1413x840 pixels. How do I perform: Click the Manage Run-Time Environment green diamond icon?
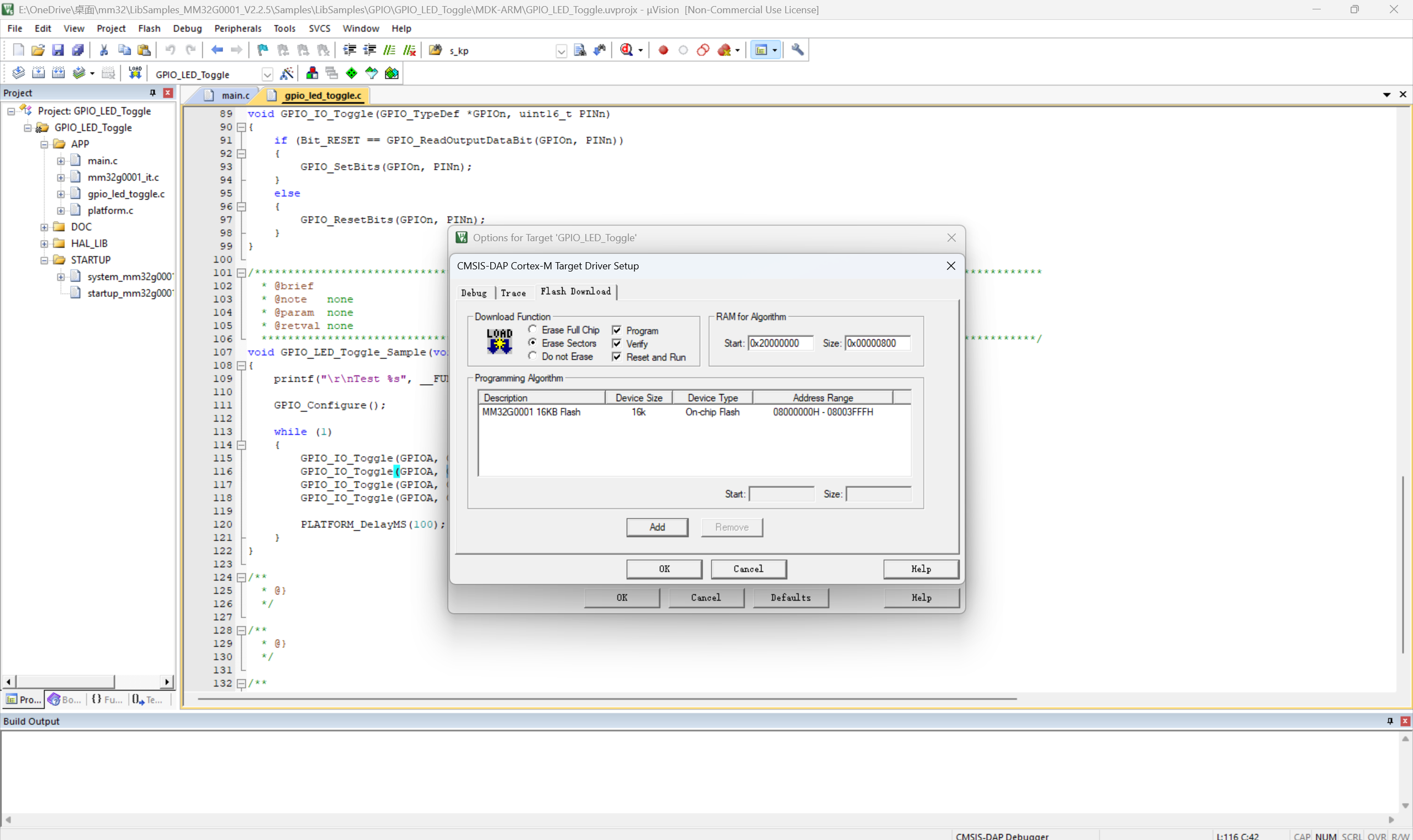click(x=352, y=73)
